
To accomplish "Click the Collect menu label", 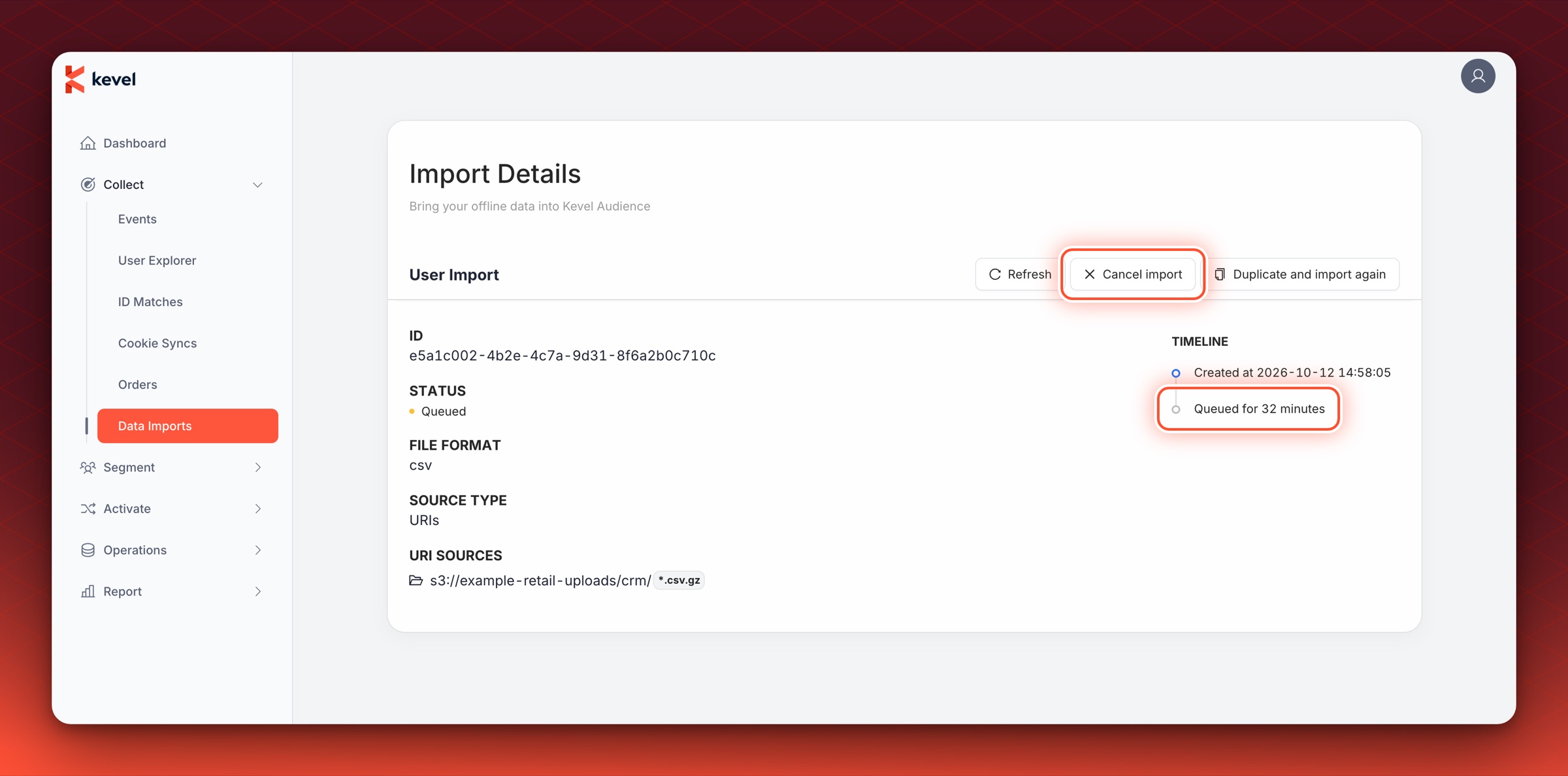I will point(123,184).
